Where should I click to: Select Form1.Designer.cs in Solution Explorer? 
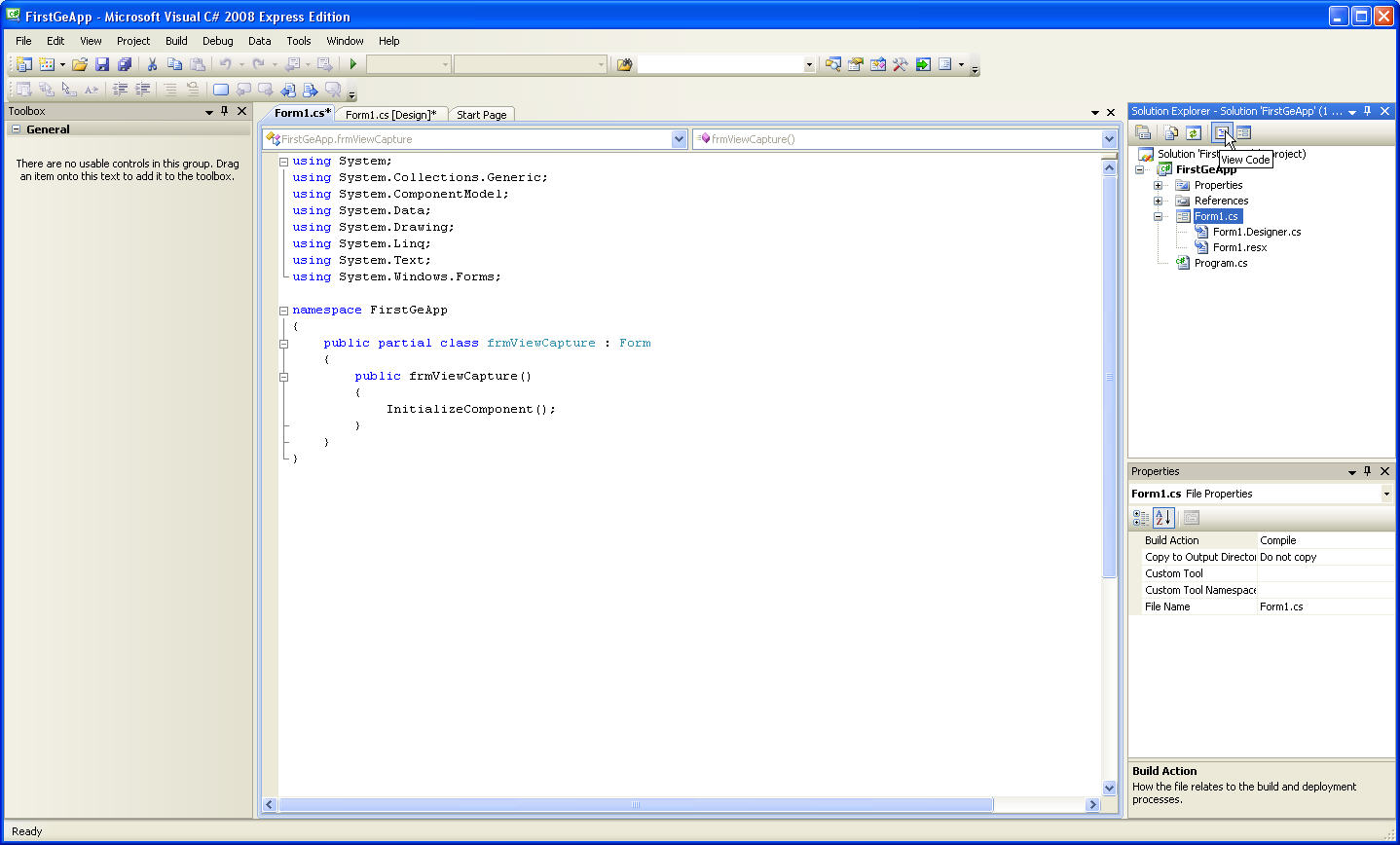[1257, 232]
